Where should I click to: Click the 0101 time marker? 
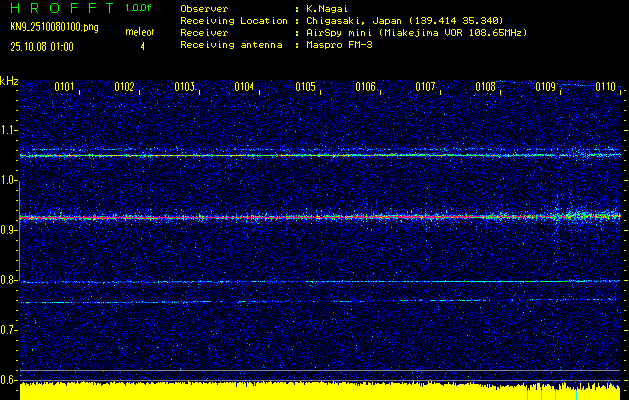point(64,87)
